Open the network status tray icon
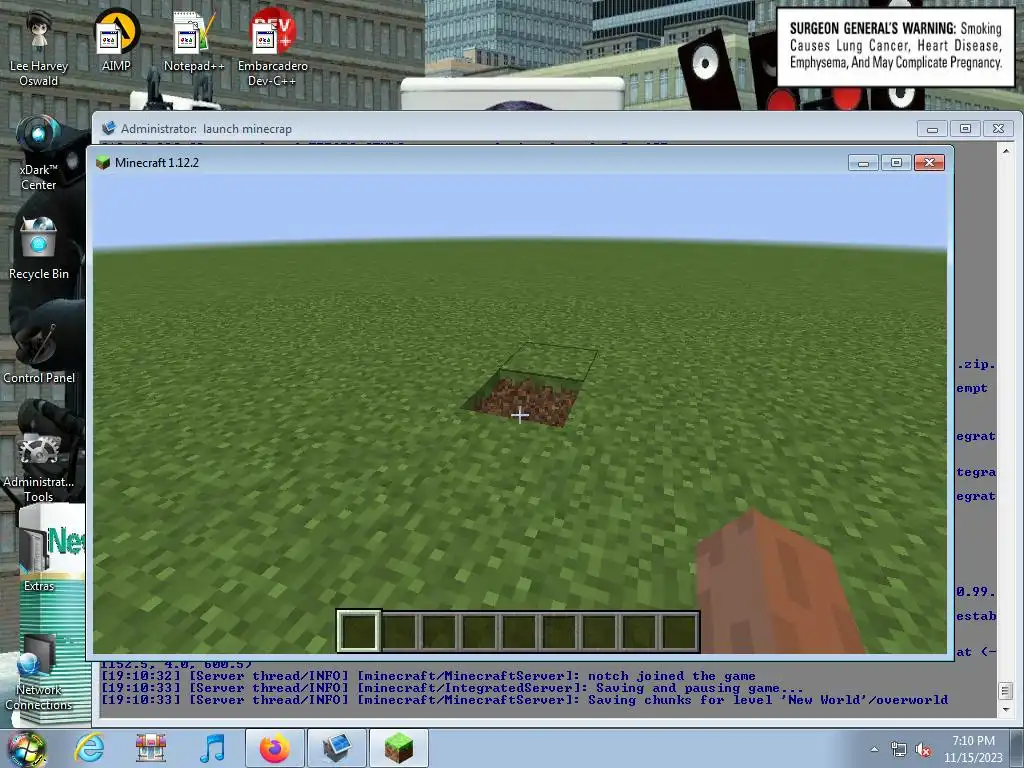This screenshot has height=768, width=1024. [899, 750]
